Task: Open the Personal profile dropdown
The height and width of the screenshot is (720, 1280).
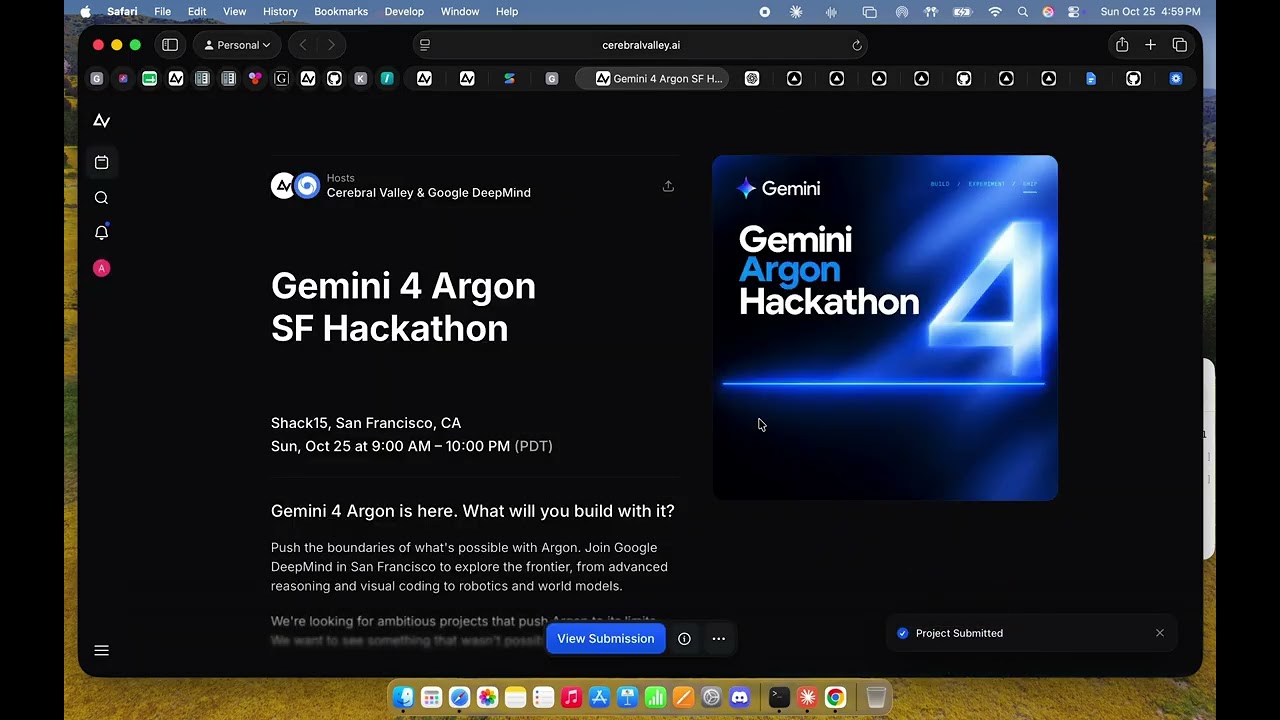Action: click(x=237, y=45)
